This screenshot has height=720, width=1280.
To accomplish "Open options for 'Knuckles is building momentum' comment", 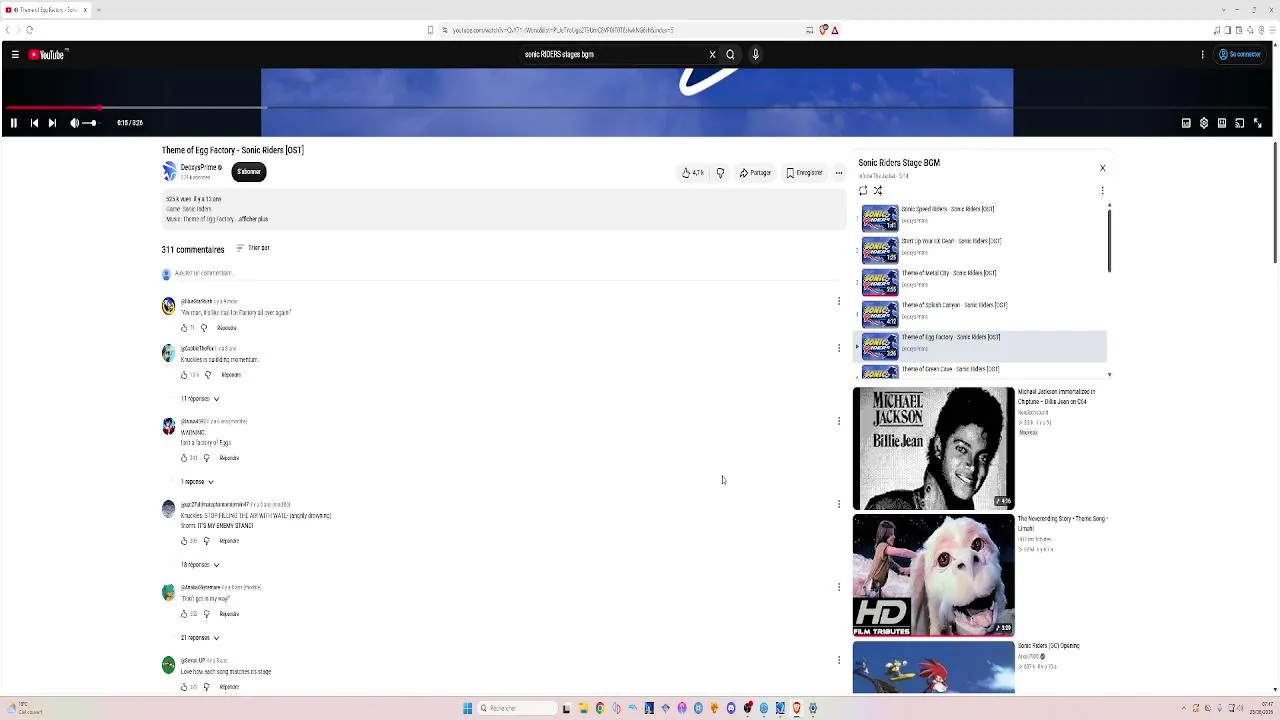I will (839, 348).
